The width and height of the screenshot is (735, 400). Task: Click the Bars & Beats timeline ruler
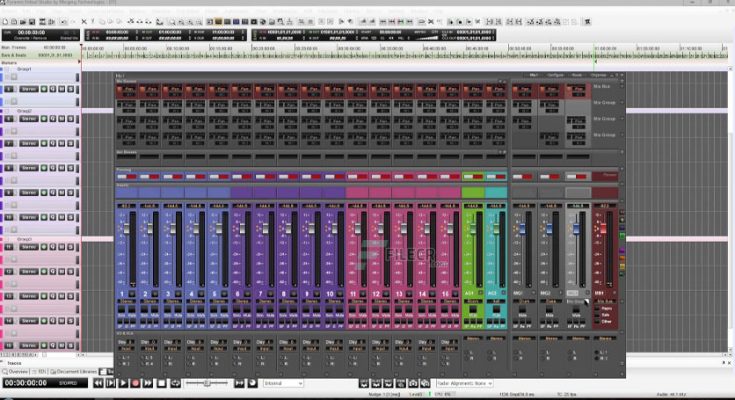click(x=300, y=54)
